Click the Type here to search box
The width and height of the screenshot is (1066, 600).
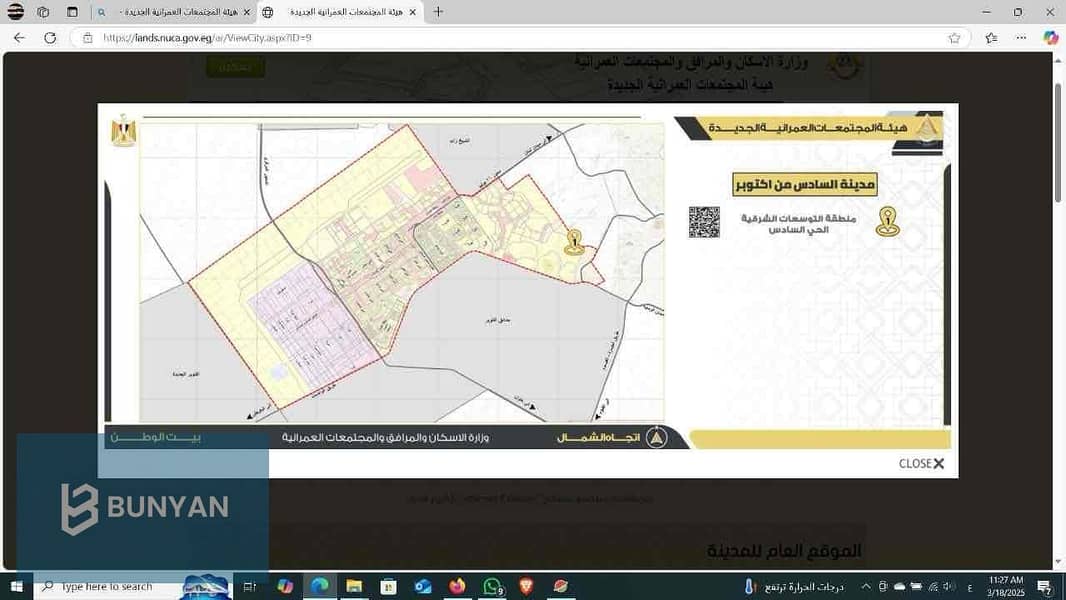133,586
